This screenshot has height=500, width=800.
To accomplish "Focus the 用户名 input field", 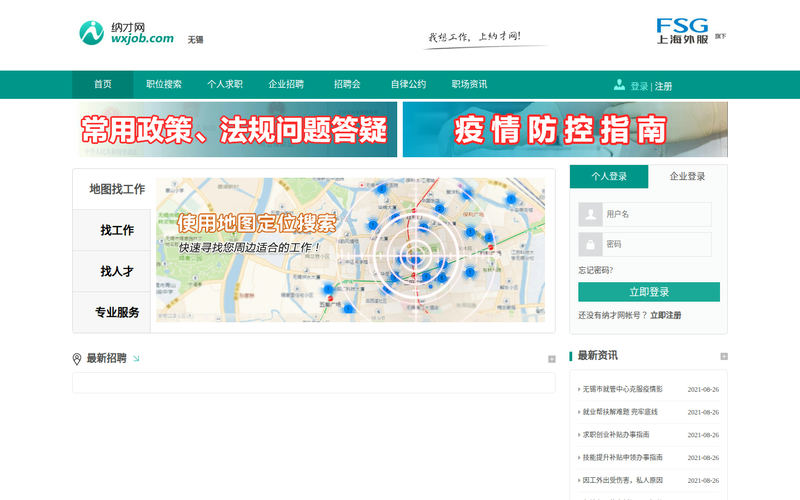I will pos(657,214).
